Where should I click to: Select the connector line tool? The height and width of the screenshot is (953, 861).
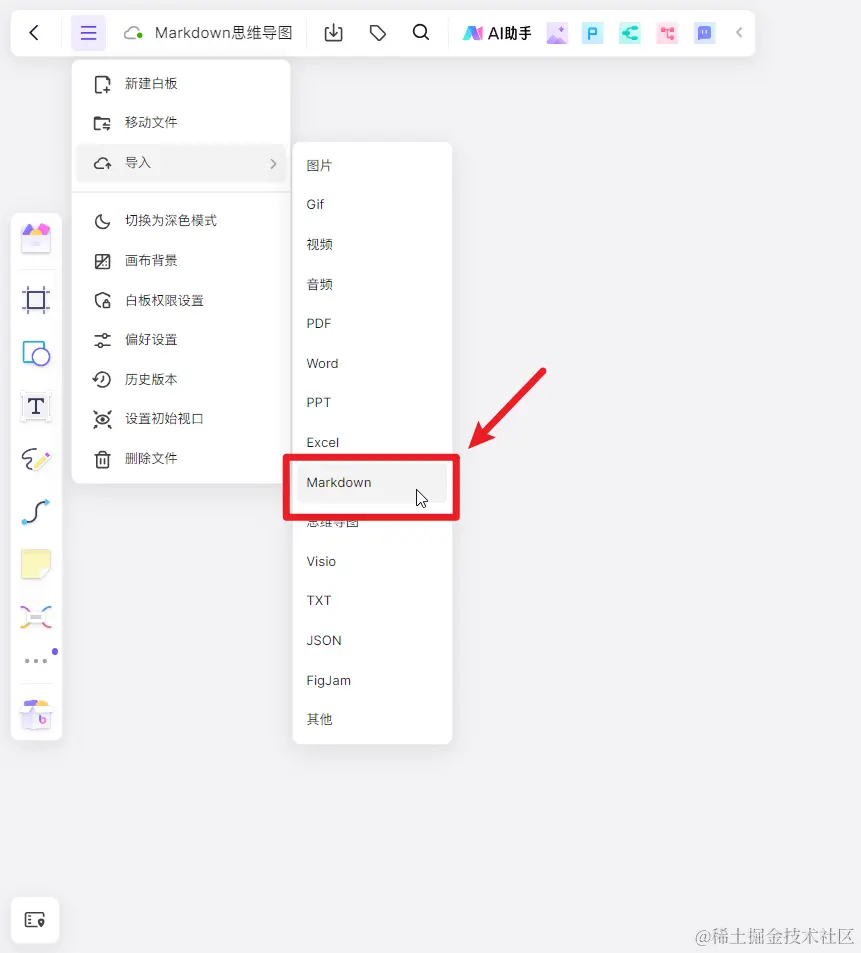click(x=36, y=513)
